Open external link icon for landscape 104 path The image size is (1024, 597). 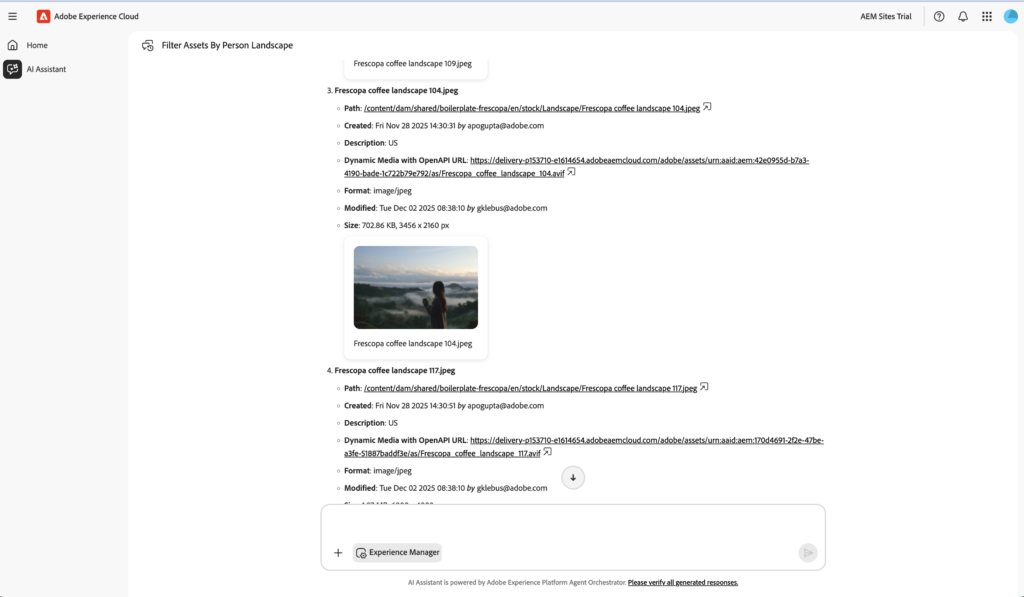[707, 107]
